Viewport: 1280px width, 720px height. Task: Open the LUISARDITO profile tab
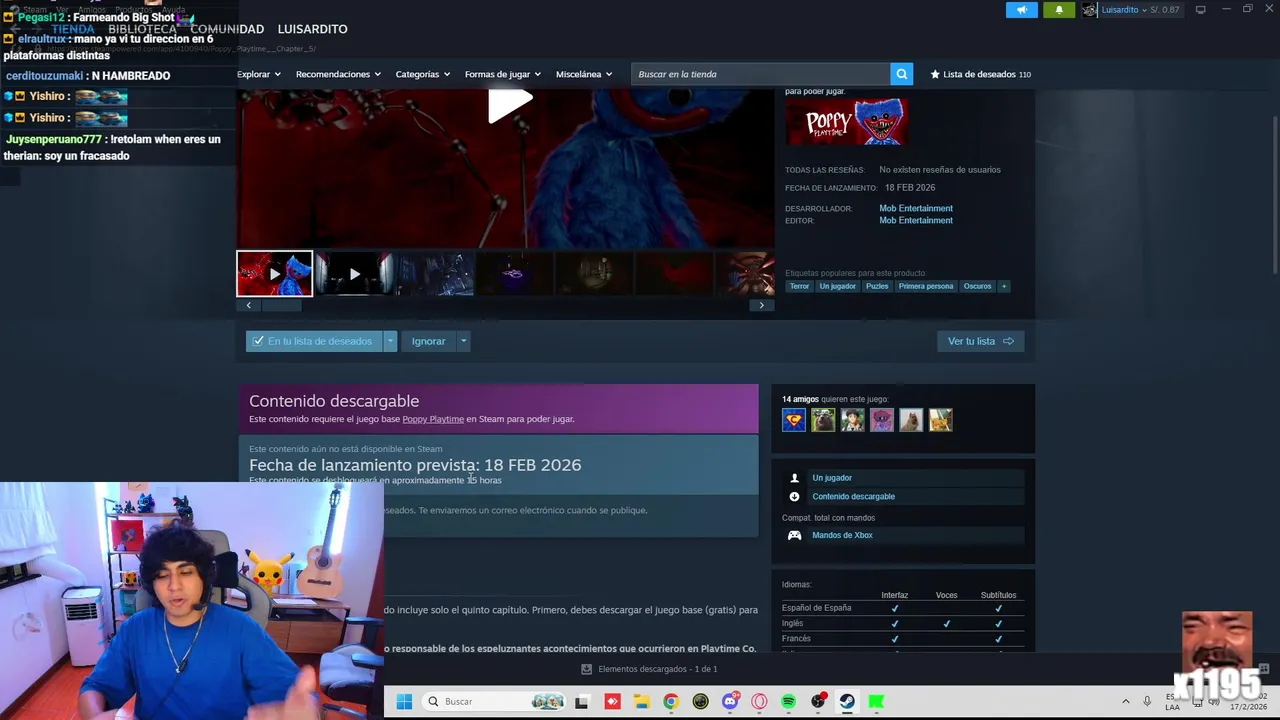(x=312, y=29)
